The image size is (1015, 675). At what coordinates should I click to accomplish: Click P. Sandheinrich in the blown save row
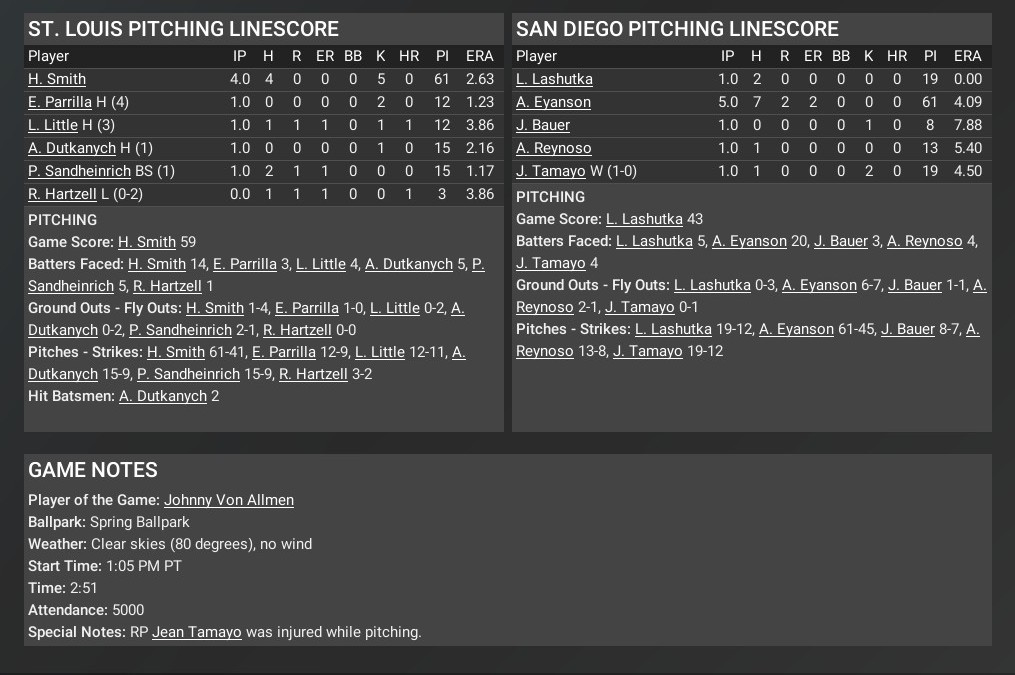79,171
